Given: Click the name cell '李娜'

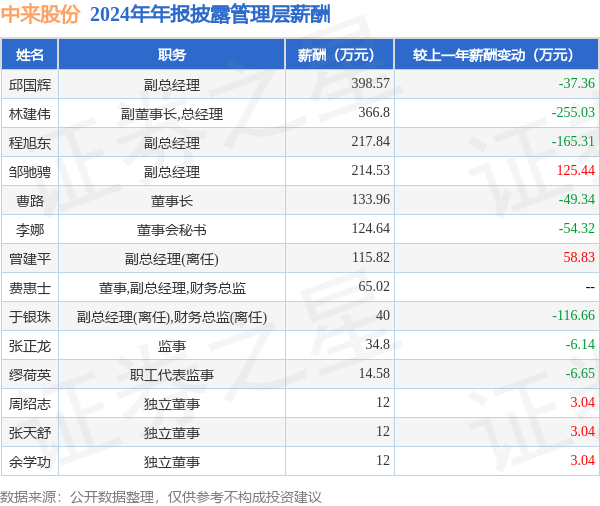Looking at the screenshot, I should [x=29, y=230].
